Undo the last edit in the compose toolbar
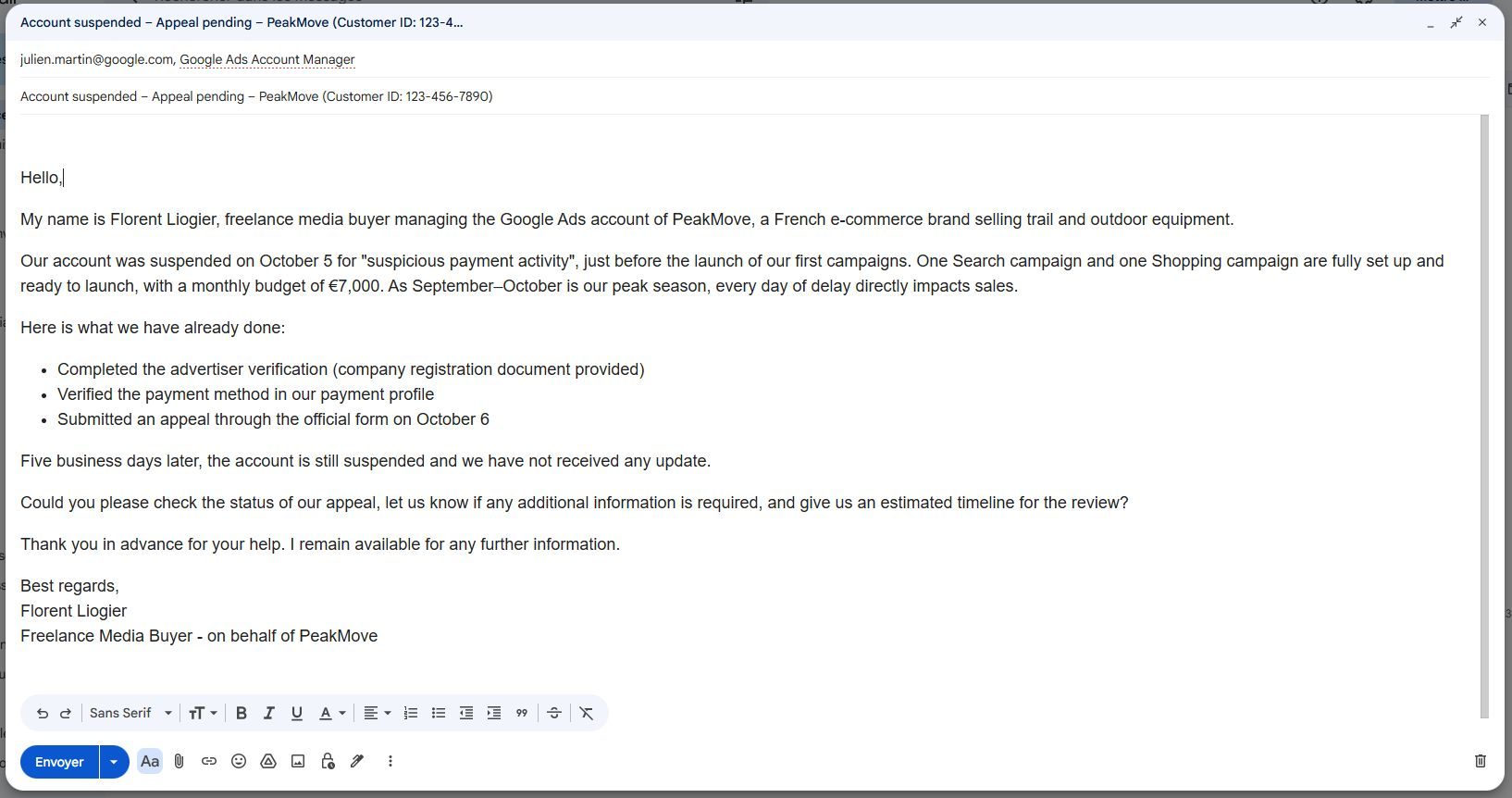 coord(43,713)
